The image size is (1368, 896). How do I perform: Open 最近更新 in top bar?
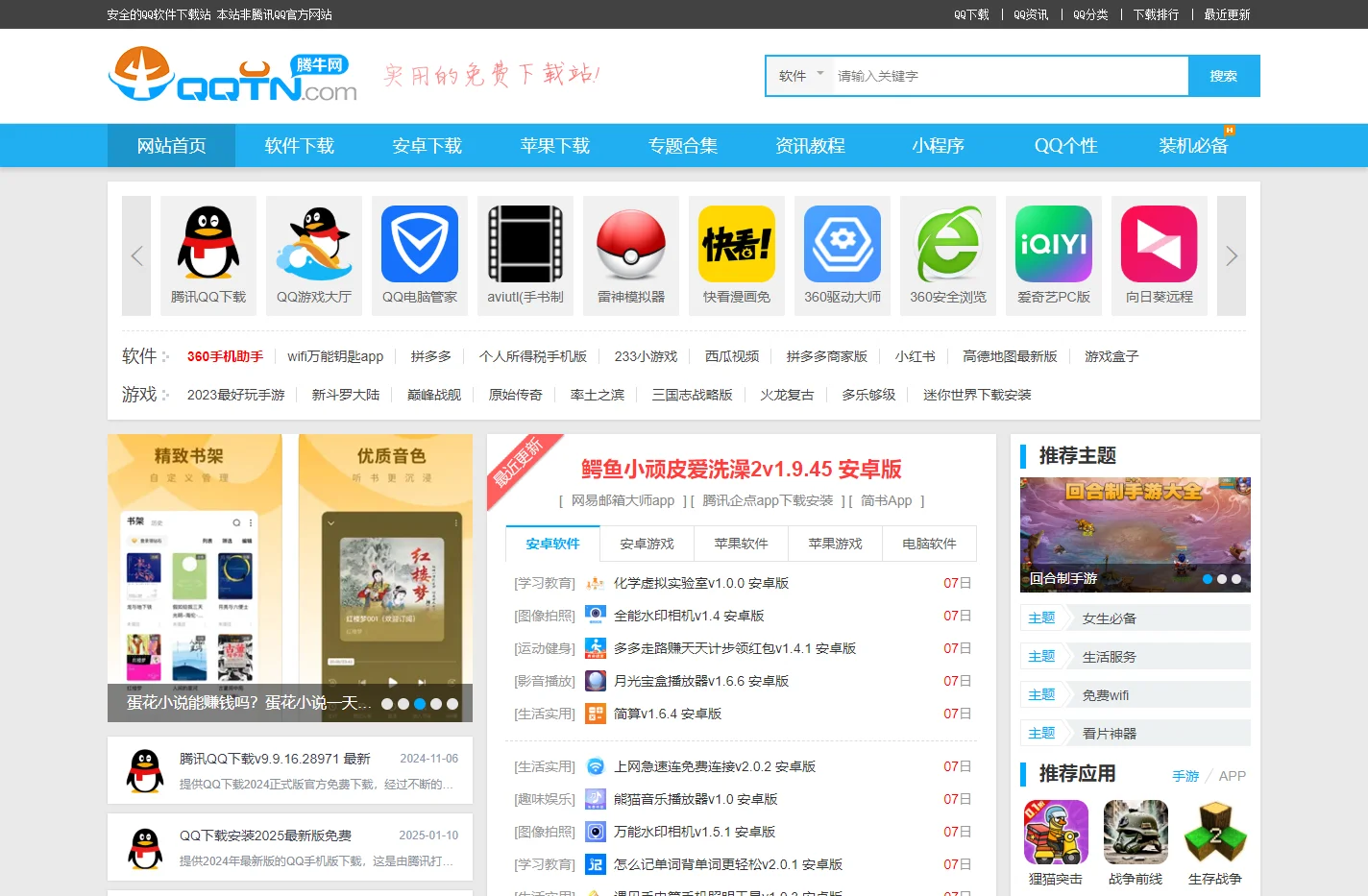tap(1227, 14)
